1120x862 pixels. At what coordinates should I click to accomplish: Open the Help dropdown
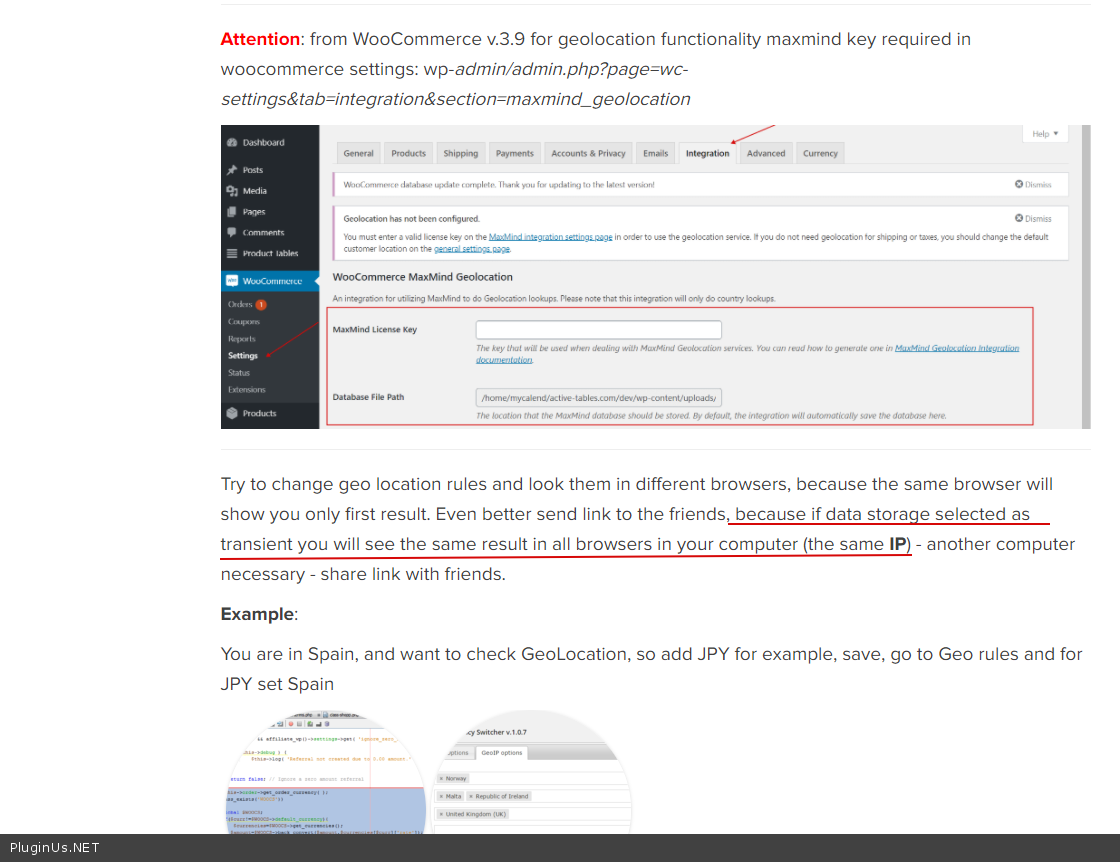1045,134
